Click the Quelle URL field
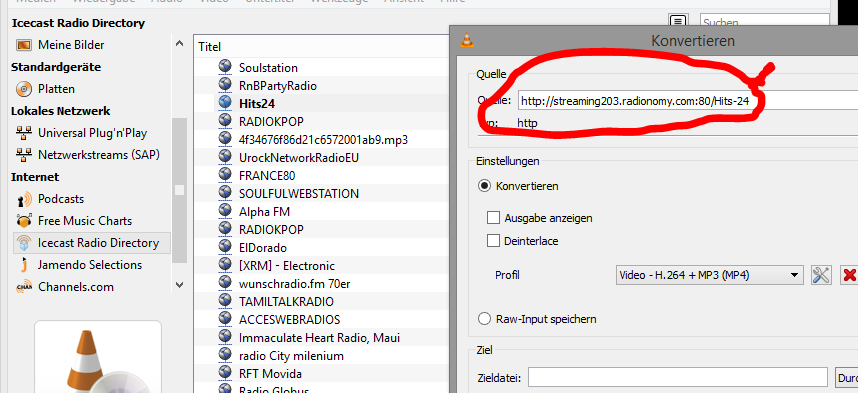Viewport: 858px width, 393px height. (x=688, y=101)
